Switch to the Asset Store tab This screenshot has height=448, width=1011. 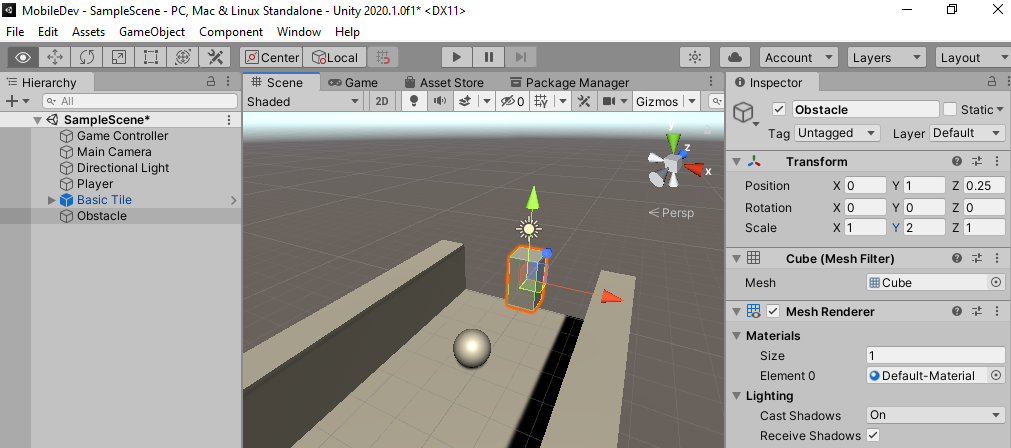coord(444,83)
